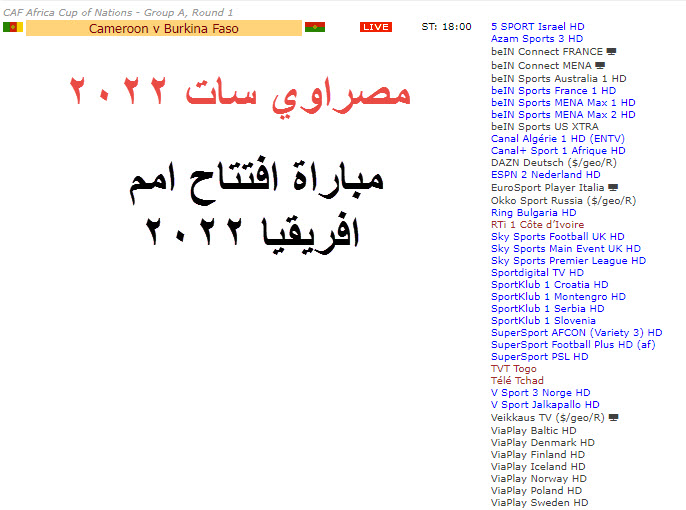Open SuperSport Football Plus HD (af) link

573,345
